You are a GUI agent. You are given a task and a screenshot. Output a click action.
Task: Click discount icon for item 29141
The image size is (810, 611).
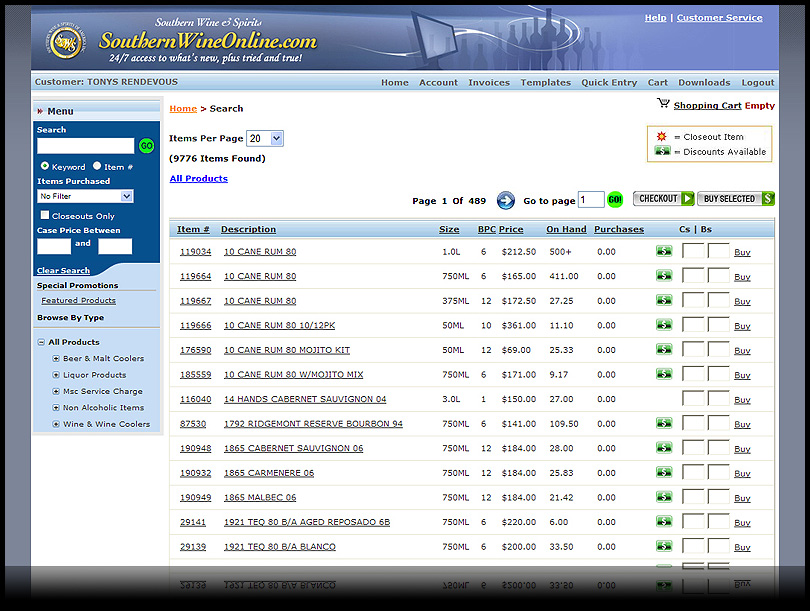tap(664, 522)
